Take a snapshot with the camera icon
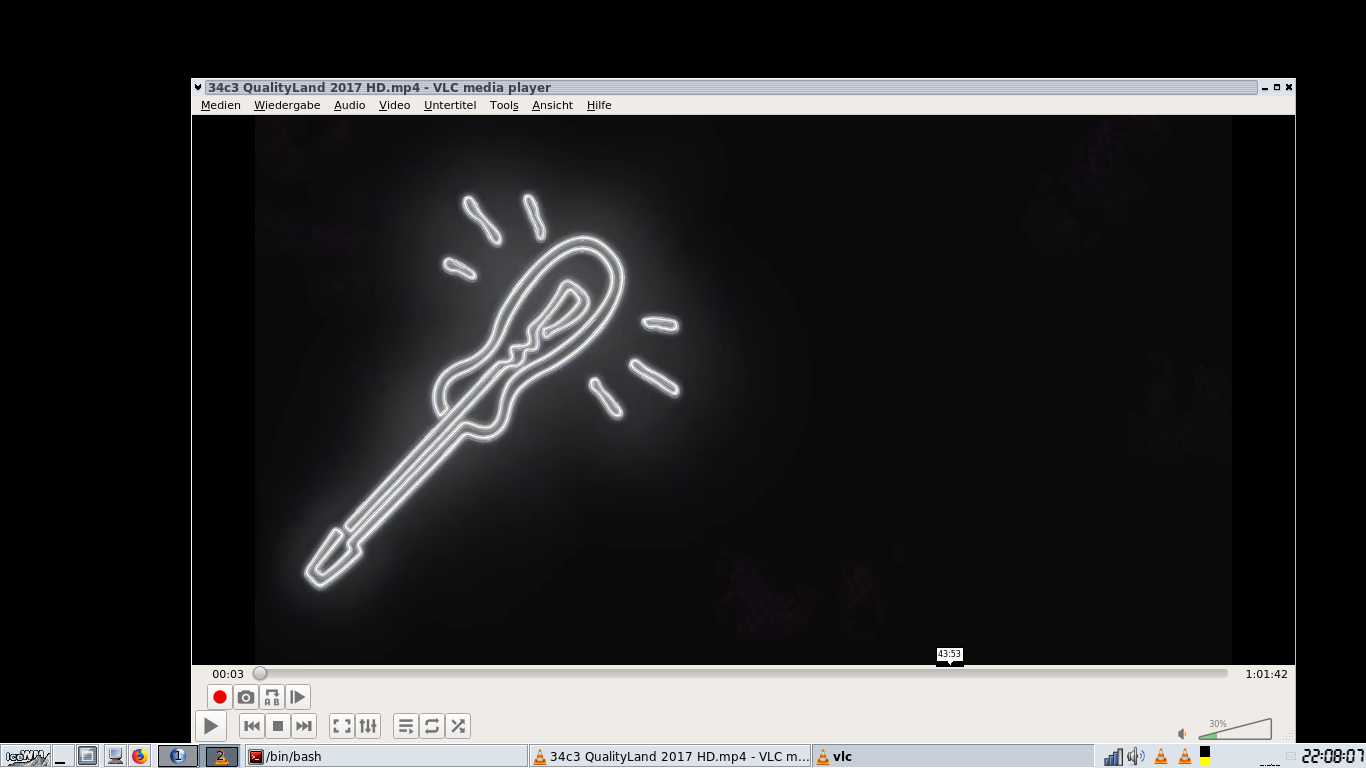This screenshot has height=768, width=1366. 246,697
